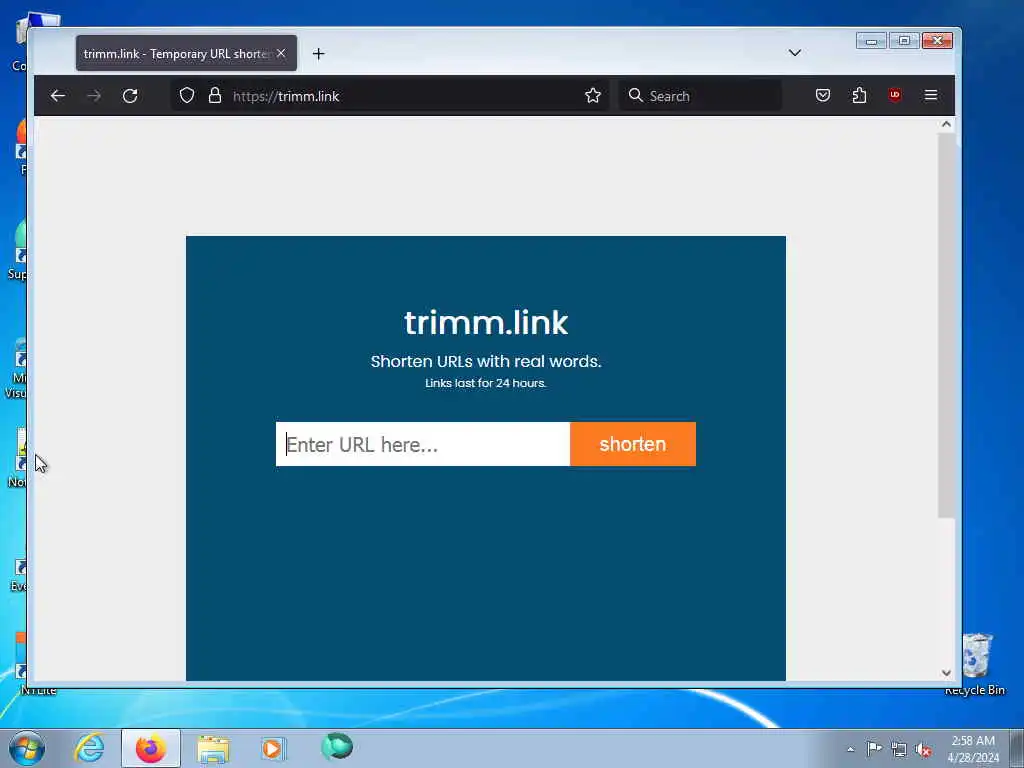Open Action Center flag icon
This screenshot has height=768, width=1024.
tap(874, 748)
